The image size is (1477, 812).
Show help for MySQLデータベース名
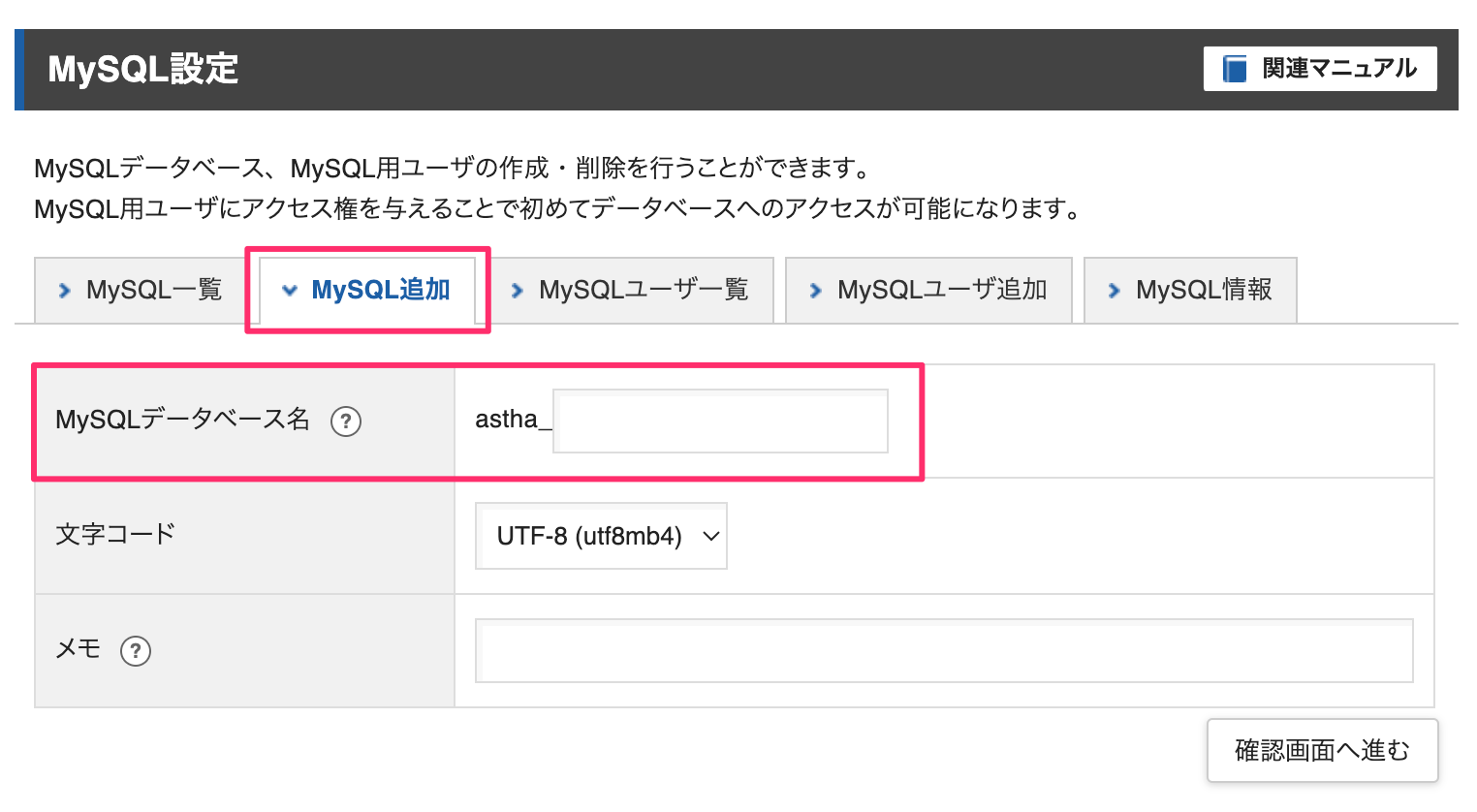point(346,422)
